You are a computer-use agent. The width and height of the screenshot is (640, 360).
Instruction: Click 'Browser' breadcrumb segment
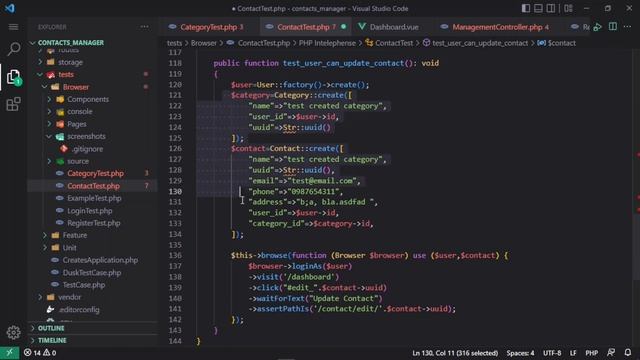(x=204, y=43)
